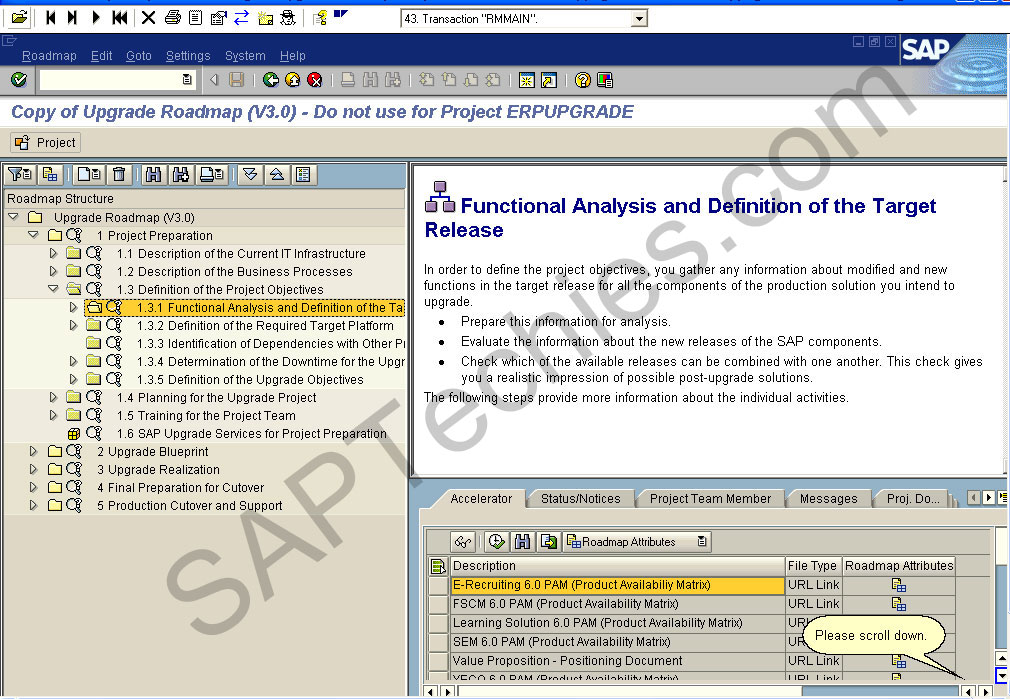
Task: Click the print icon in the roadmap tree toolbar
Action: click(211, 174)
